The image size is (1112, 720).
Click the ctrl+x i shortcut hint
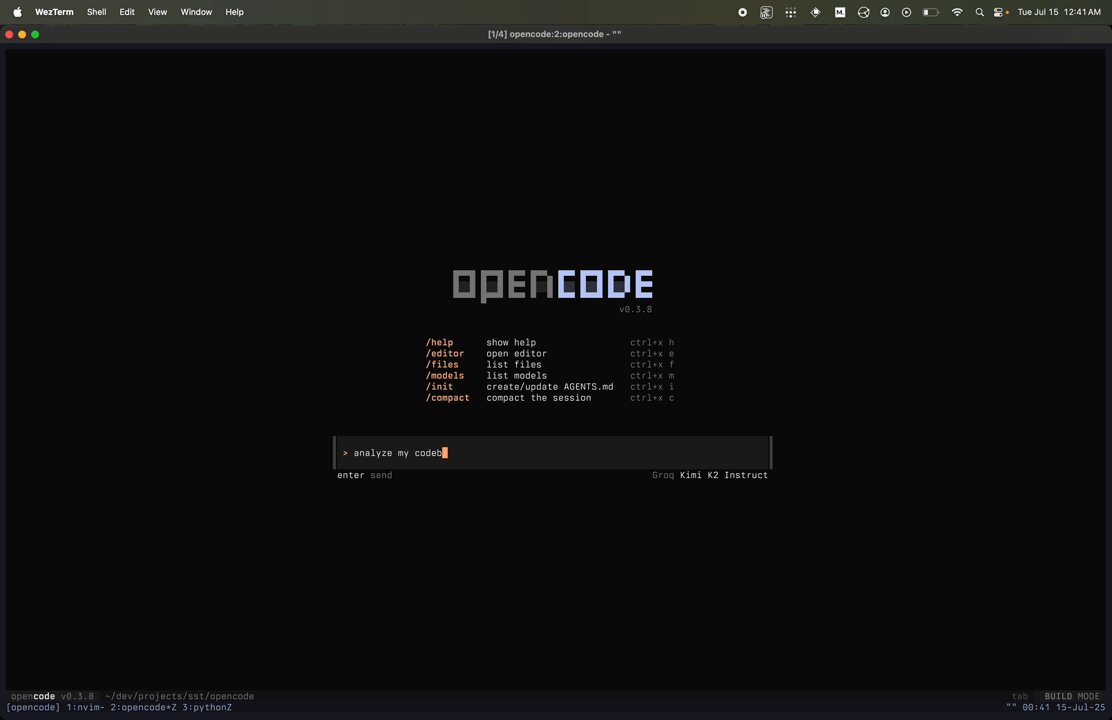click(652, 387)
